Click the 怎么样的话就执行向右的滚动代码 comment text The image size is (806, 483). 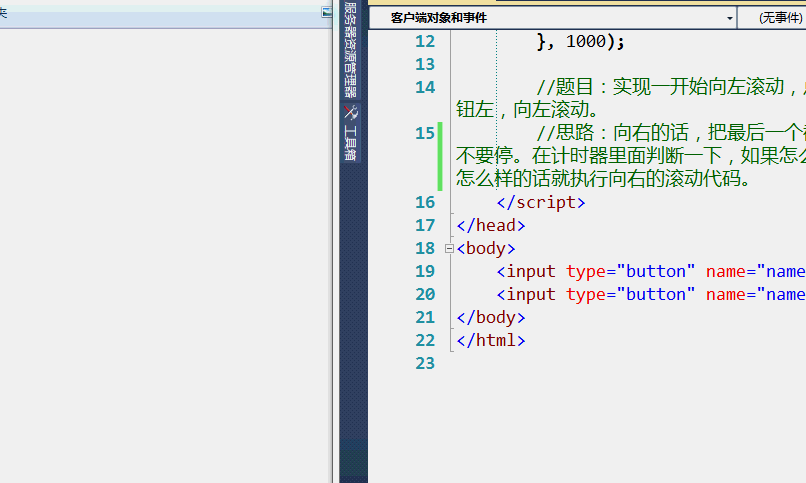point(603,179)
